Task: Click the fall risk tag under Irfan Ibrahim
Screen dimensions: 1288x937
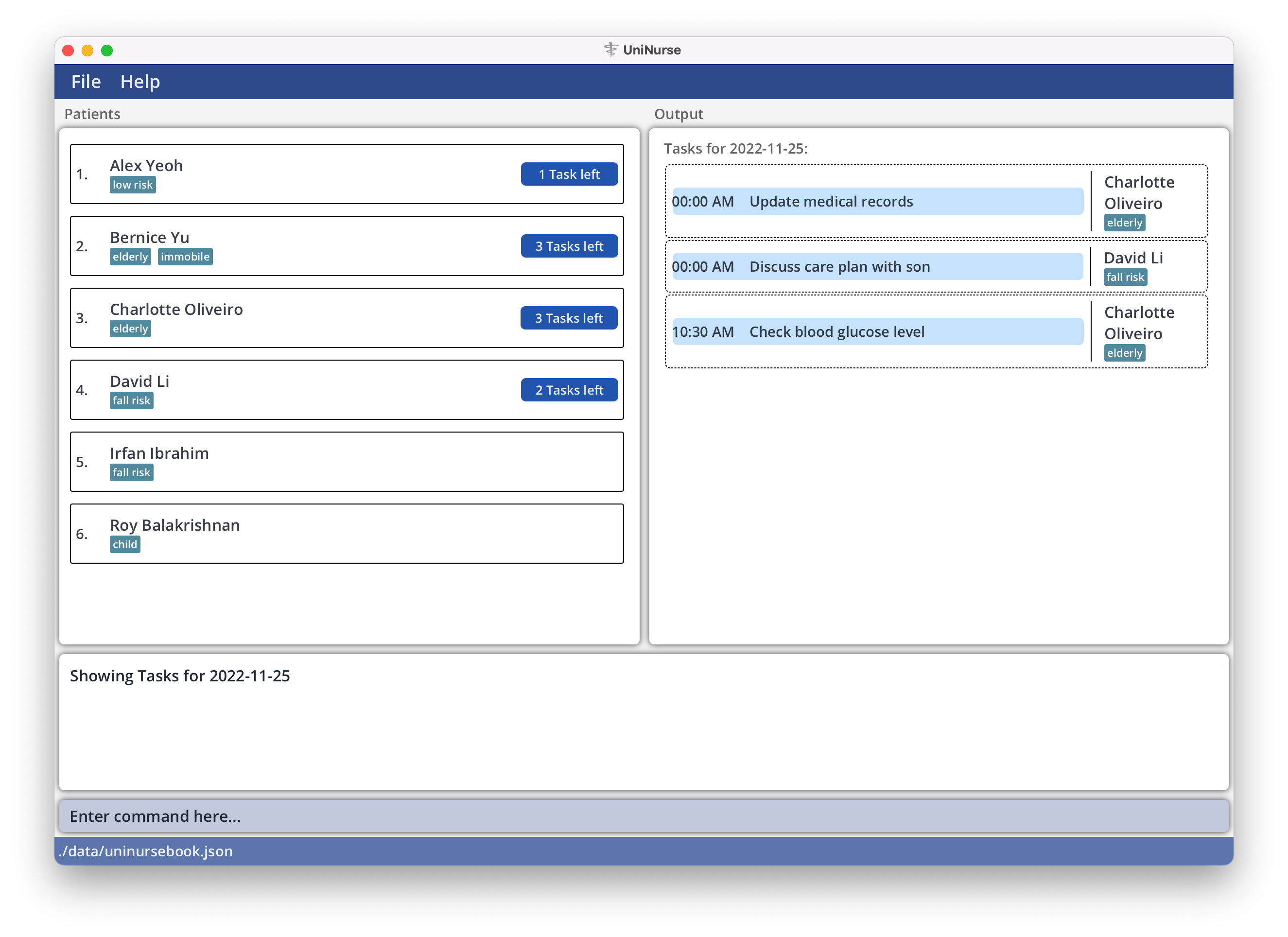Action: pyautogui.click(x=131, y=472)
